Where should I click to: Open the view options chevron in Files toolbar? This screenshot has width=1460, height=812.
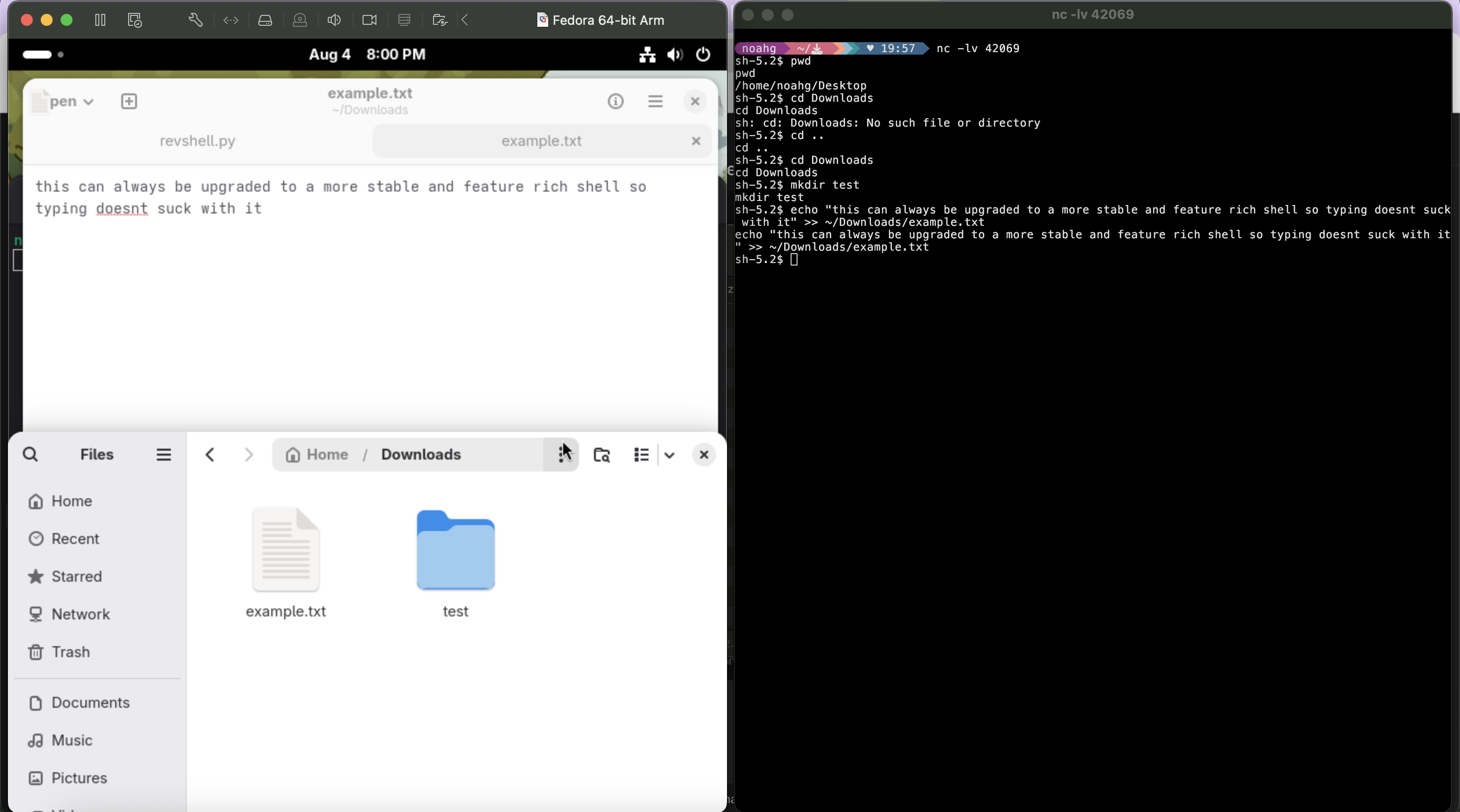tap(669, 455)
